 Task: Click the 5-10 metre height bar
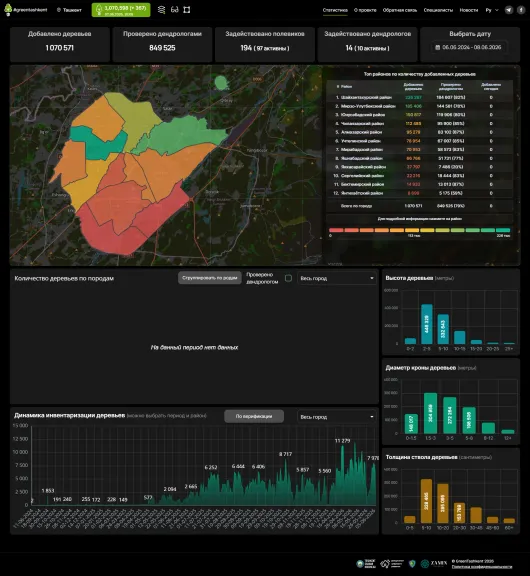tap(443, 329)
